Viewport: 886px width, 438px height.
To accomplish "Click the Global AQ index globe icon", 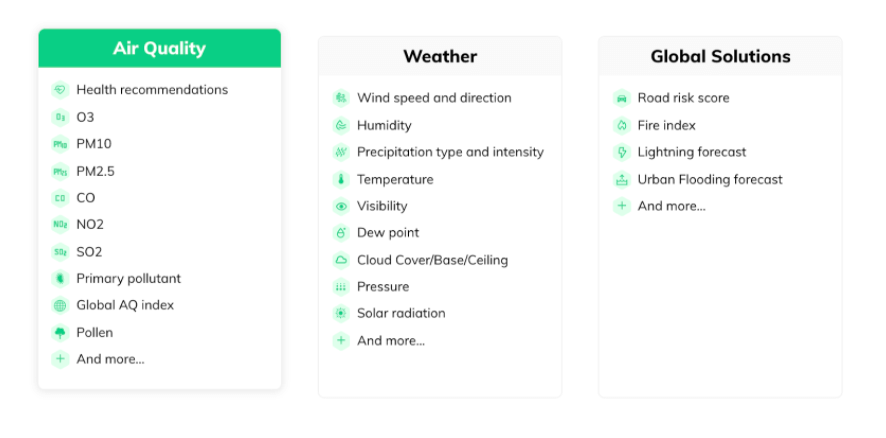I will [60, 305].
